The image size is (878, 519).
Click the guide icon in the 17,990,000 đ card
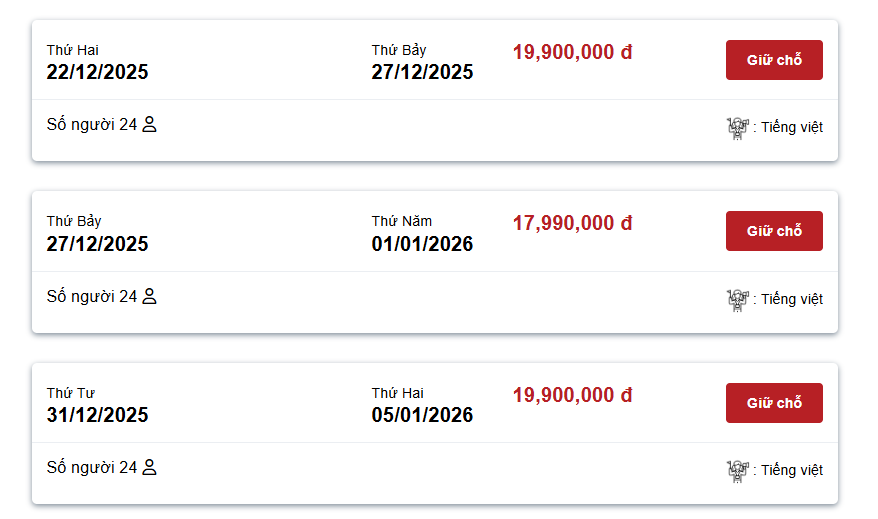(737, 299)
